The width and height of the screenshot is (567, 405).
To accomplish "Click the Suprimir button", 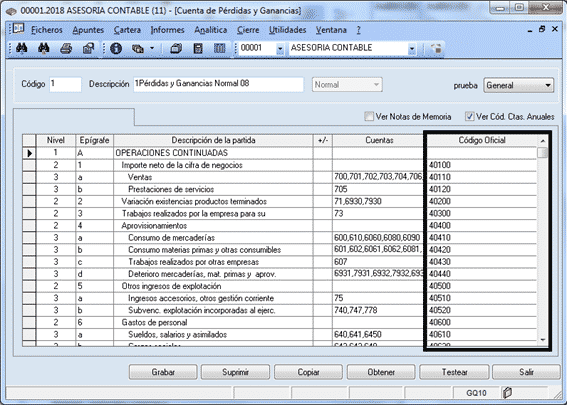I will [235, 372].
